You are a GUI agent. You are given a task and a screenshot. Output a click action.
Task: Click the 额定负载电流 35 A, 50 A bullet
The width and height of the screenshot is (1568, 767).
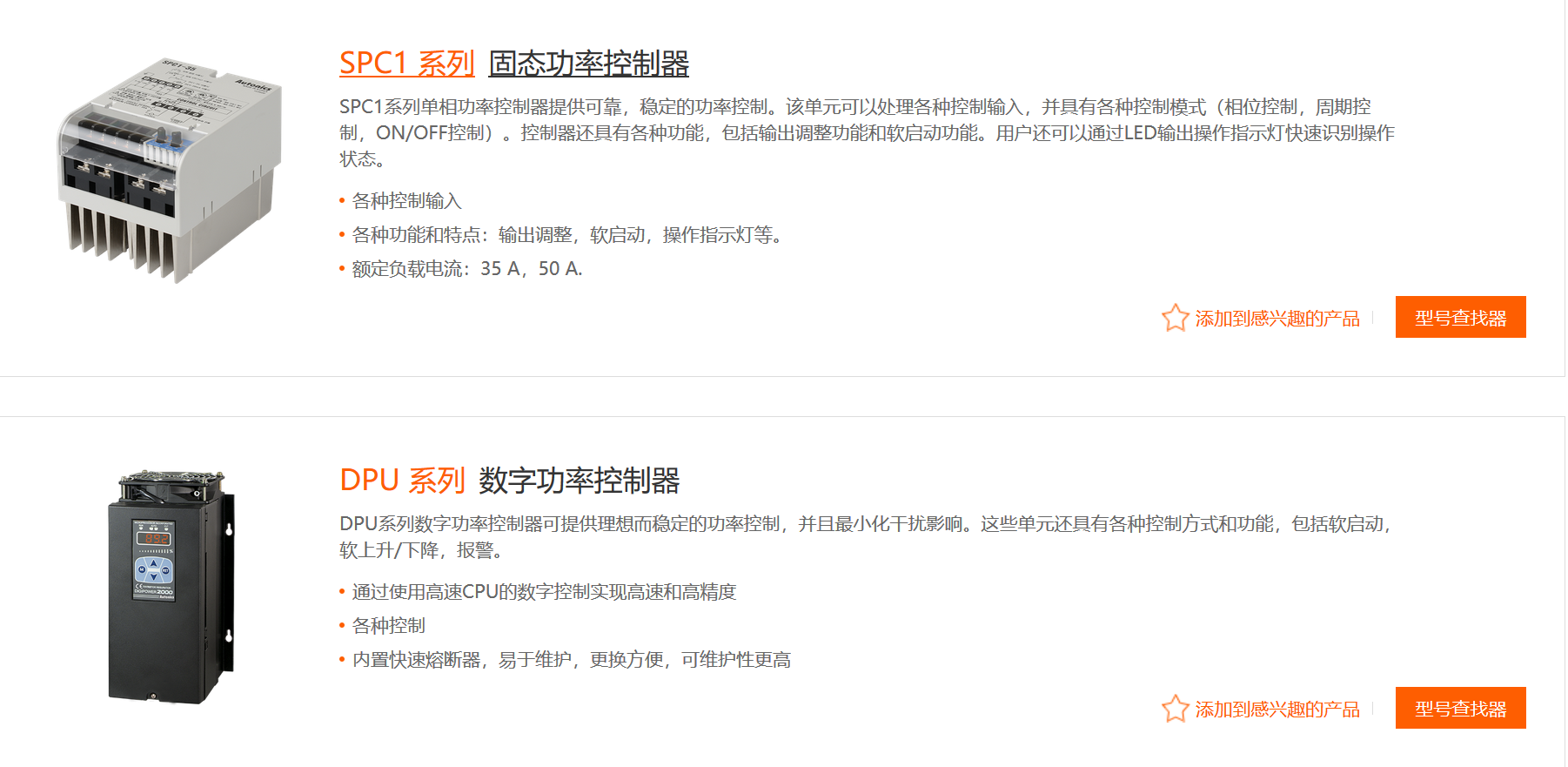point(466,269)
